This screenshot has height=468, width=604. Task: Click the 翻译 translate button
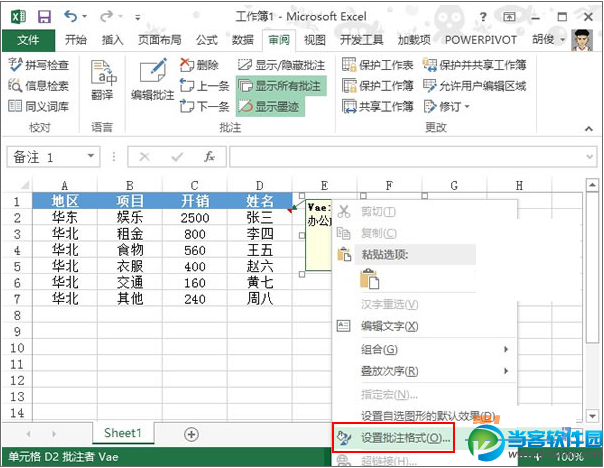(102, 80)
